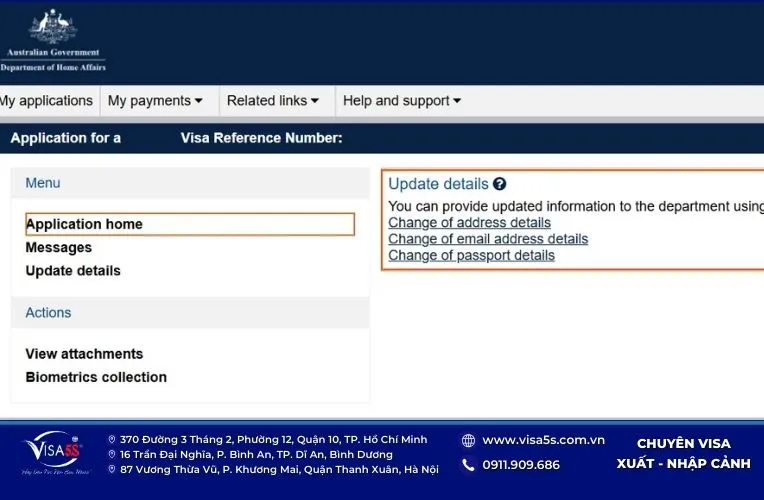Click the Visa5S logo in the footer banner
The width and height of the screenshot is (764, 500).
(x=55, y=452)
